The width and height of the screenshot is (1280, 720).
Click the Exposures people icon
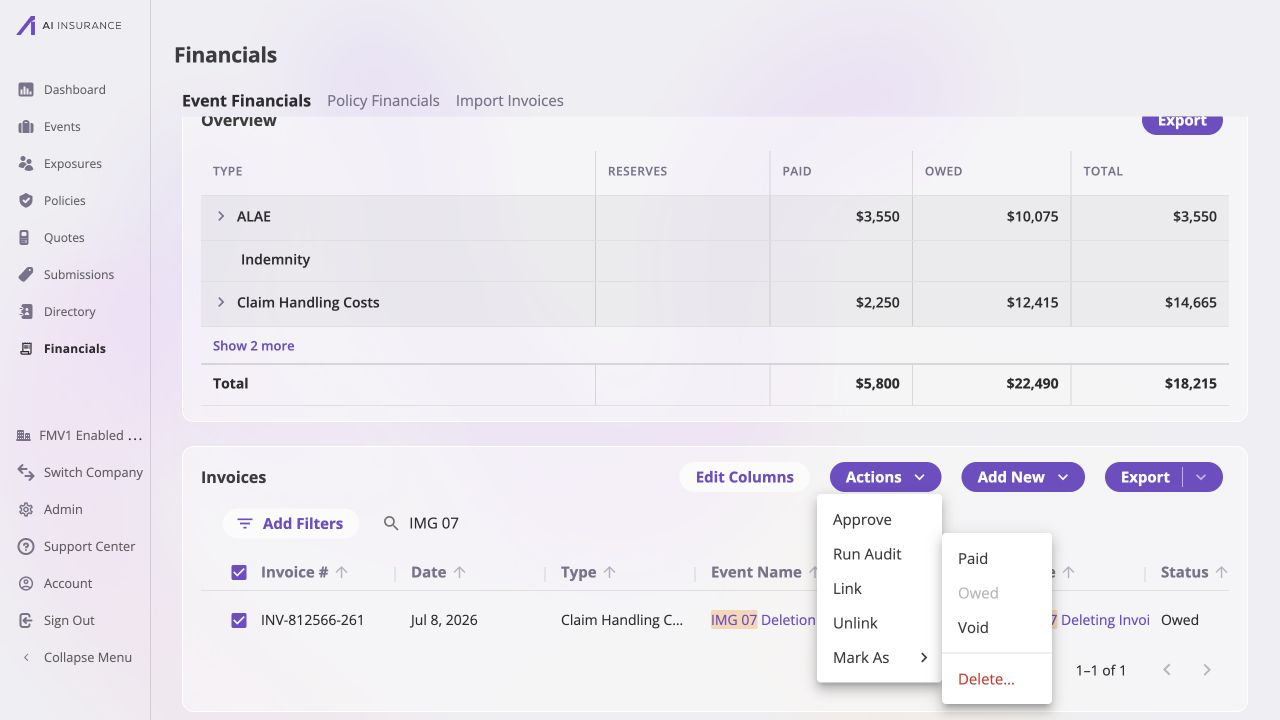[x=26, y=164]
